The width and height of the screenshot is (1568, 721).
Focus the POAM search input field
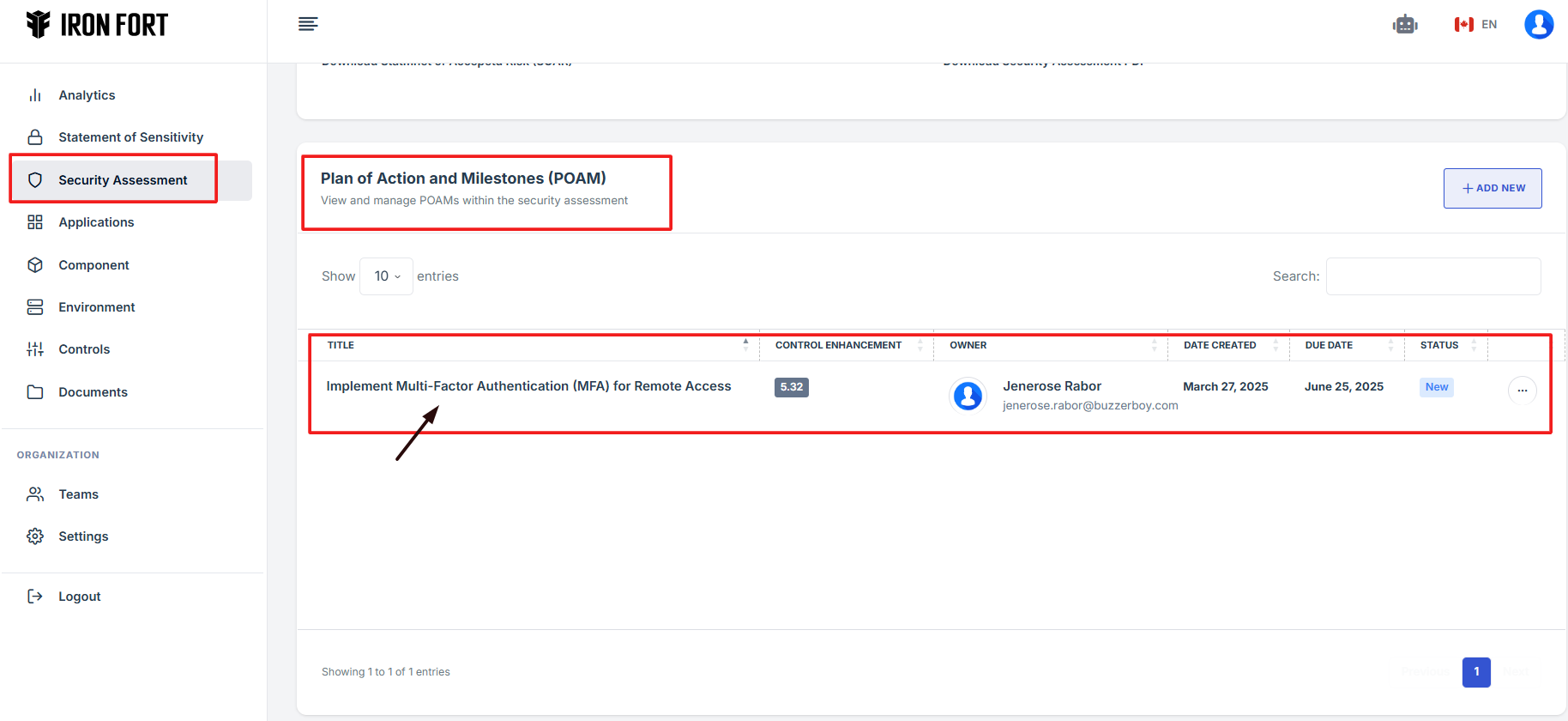tap(1432, 276)
